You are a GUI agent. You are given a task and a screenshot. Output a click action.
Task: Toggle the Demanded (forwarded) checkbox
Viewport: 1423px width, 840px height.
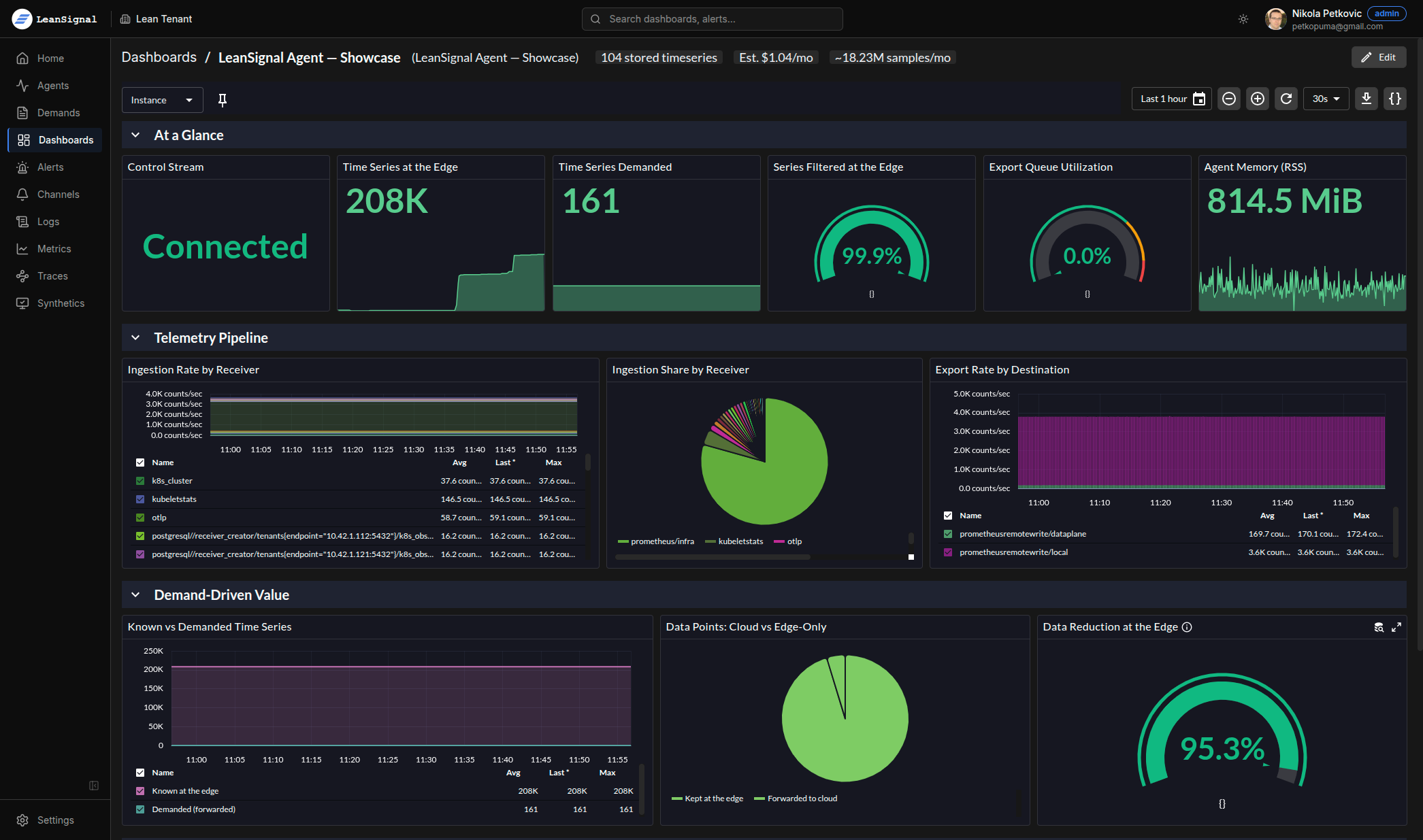[140, 809]
